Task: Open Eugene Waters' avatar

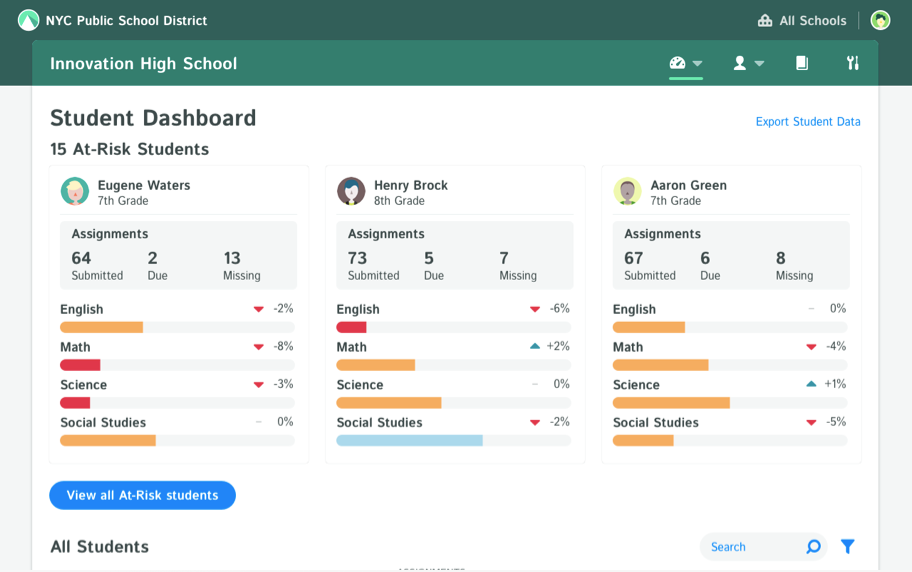Action: 75,191
